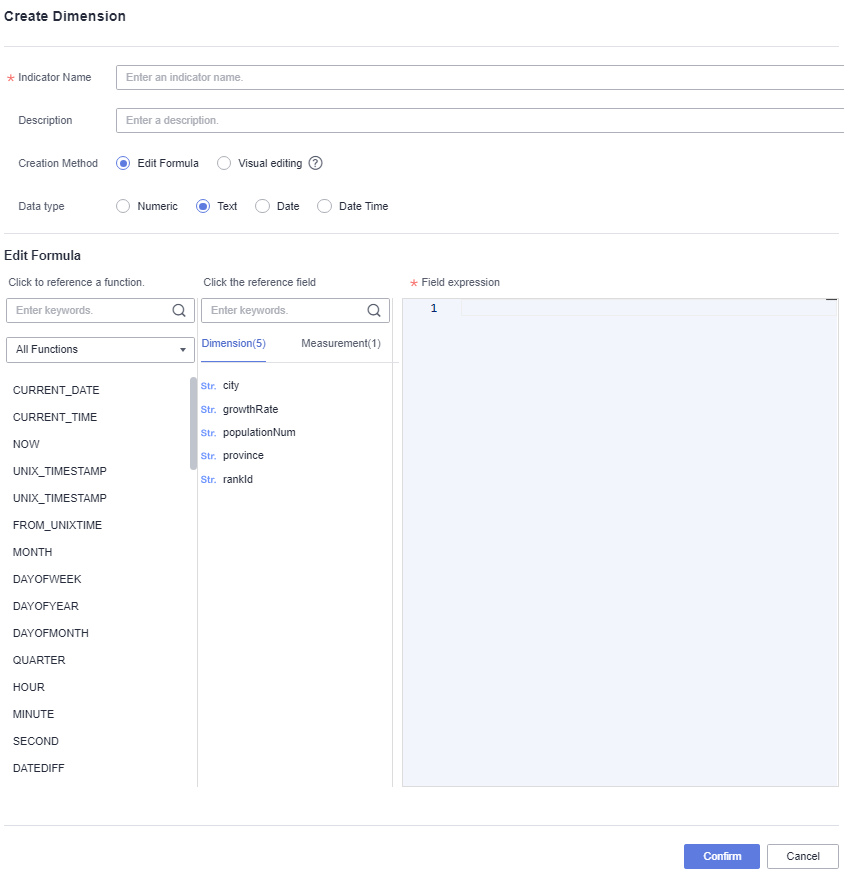Insert the DATEDIFF function from the list

(x=39, y=769)
